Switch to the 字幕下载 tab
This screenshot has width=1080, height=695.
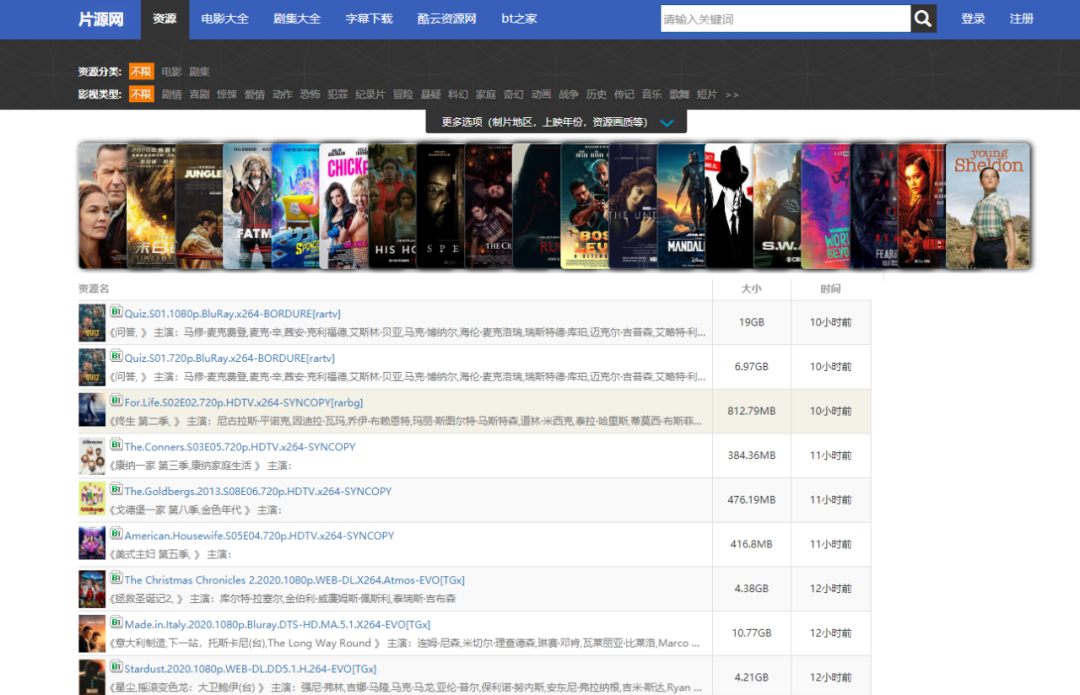[369, 19]
